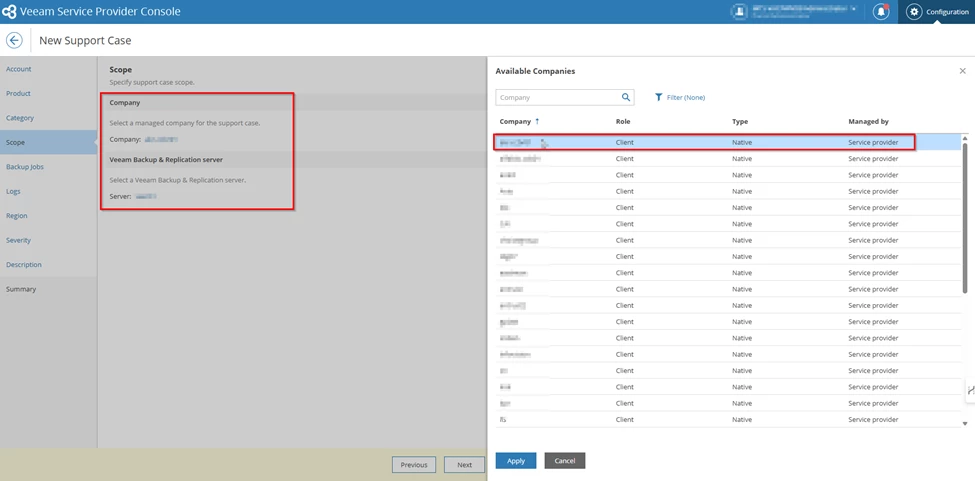Viewport: 975px width, 481px height.
Task: Click the New Support Case title
Action: tap(85, 40)
